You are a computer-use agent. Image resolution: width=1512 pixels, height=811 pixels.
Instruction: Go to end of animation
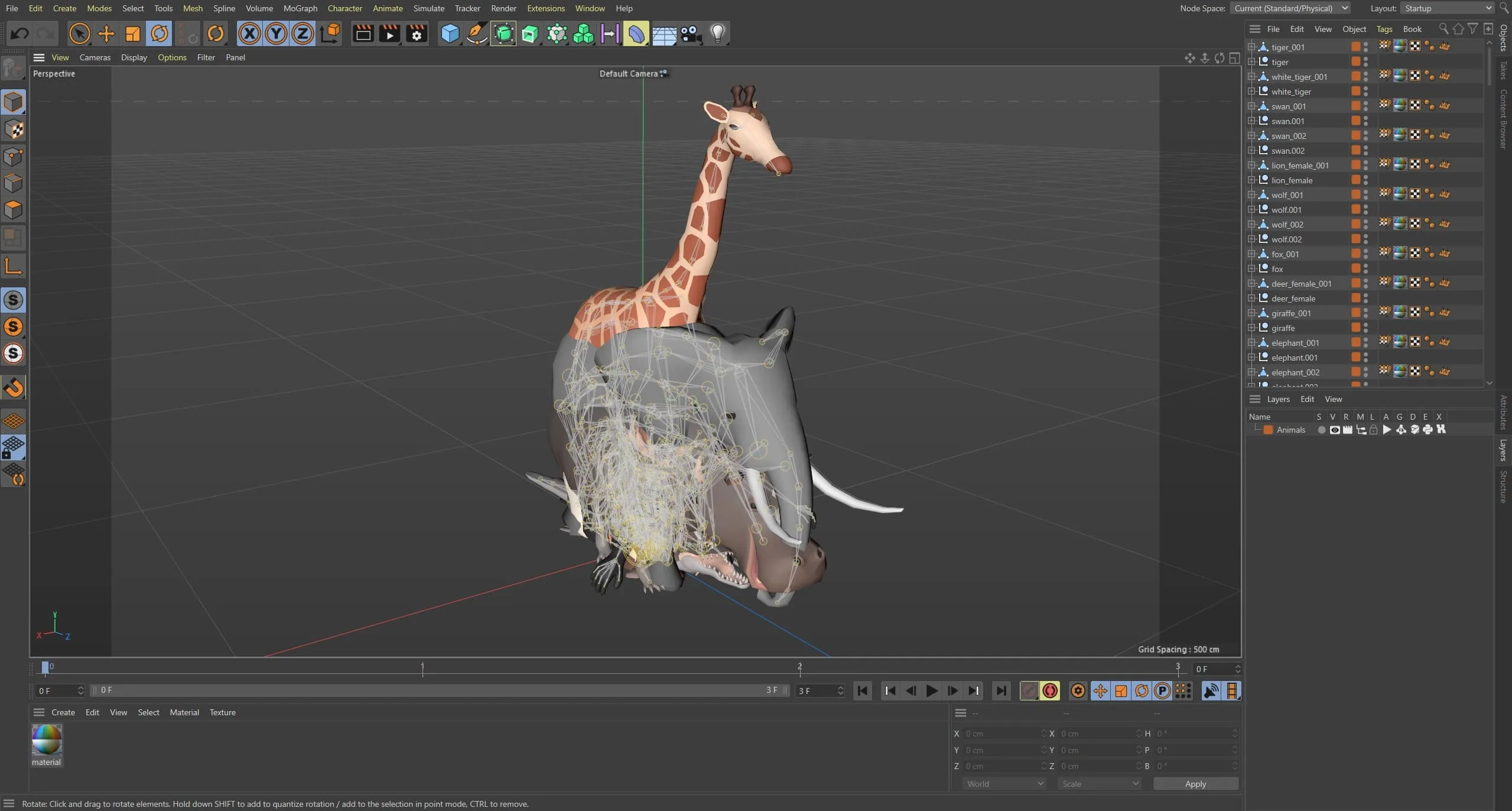pos(1001,690)
